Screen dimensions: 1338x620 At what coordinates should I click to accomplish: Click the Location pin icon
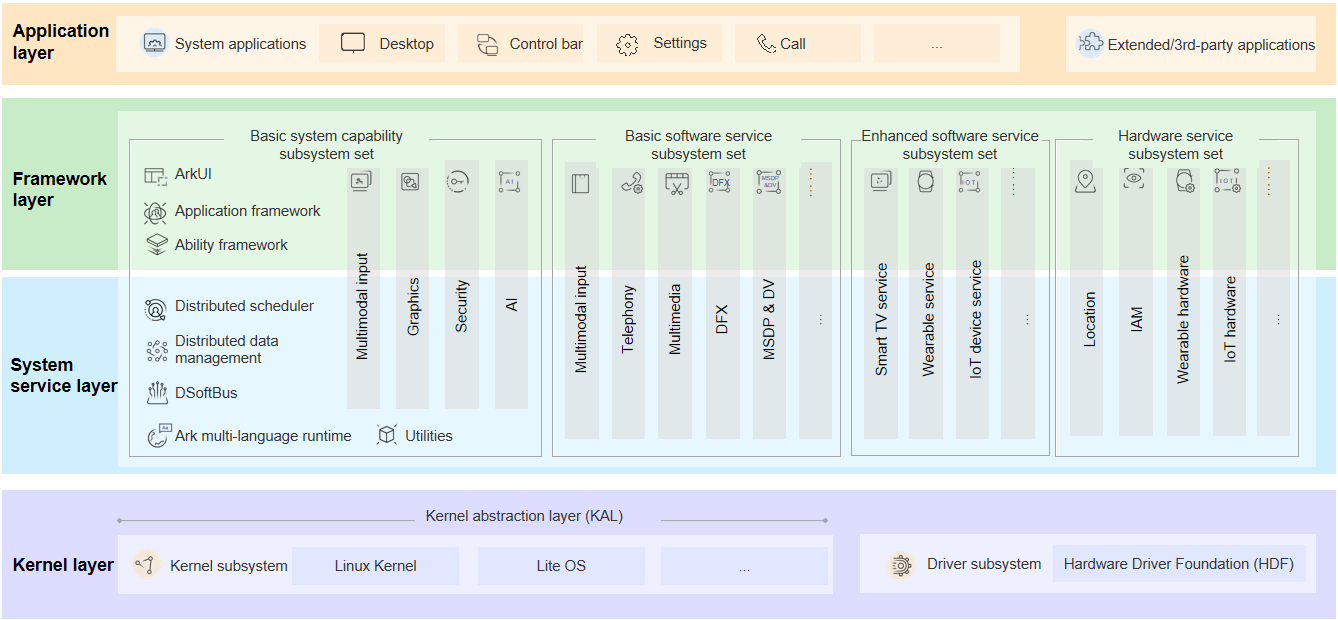[x=1085, y=181]
